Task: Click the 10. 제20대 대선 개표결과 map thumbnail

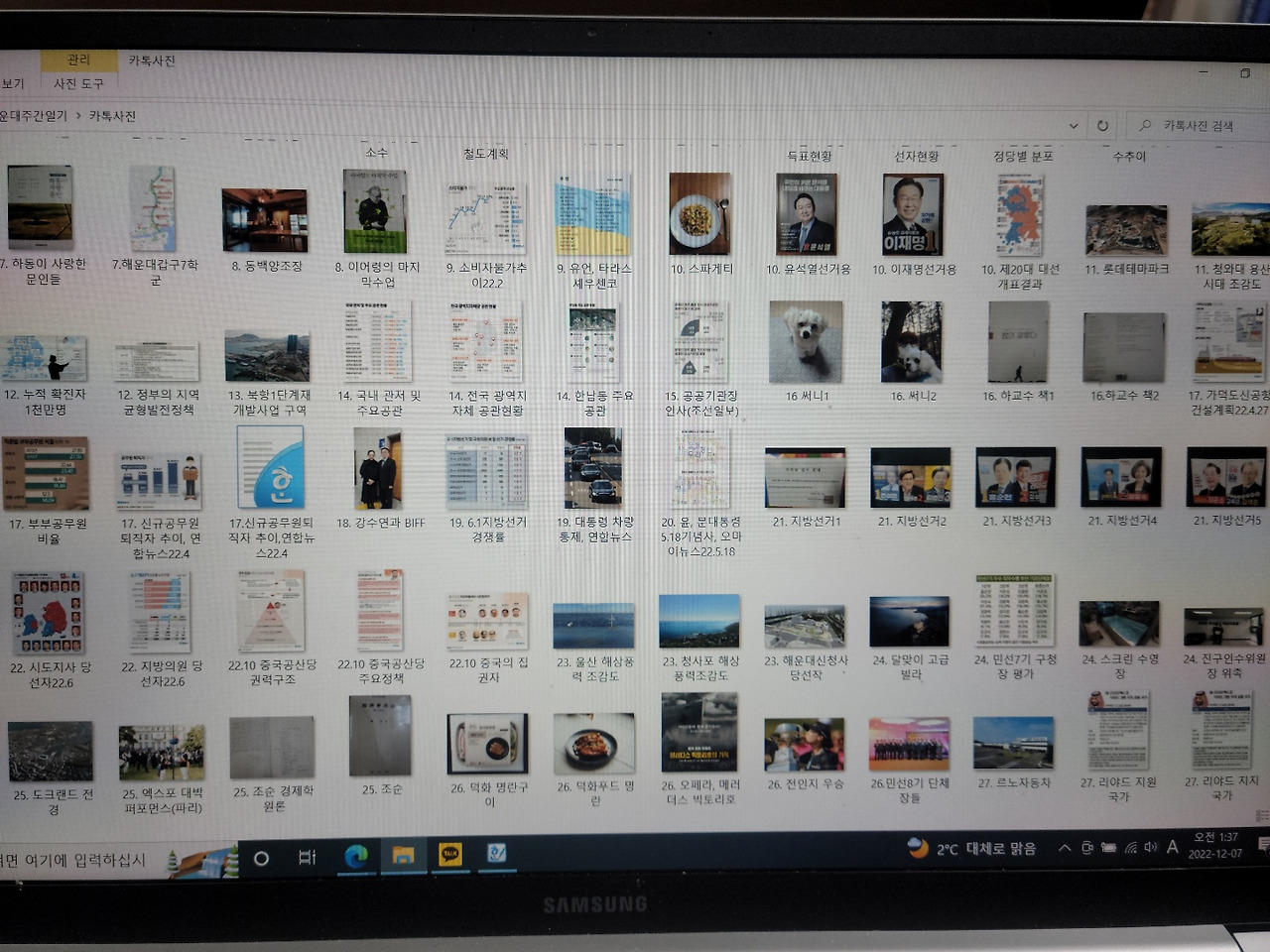Action: tap(1020, 215)
